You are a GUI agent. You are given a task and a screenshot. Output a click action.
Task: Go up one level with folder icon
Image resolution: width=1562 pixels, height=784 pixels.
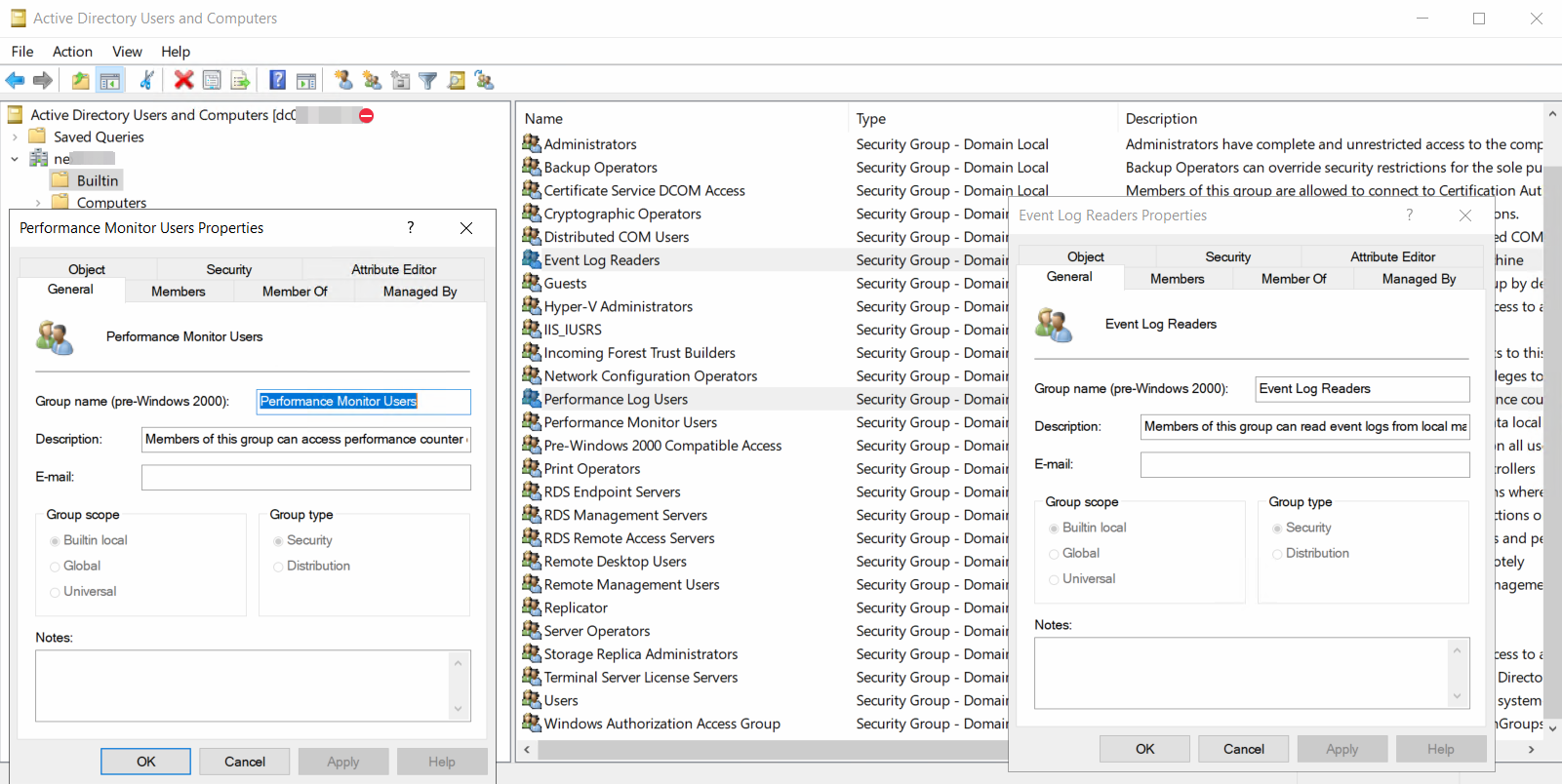pyautogui.click(x=80, y=80)
